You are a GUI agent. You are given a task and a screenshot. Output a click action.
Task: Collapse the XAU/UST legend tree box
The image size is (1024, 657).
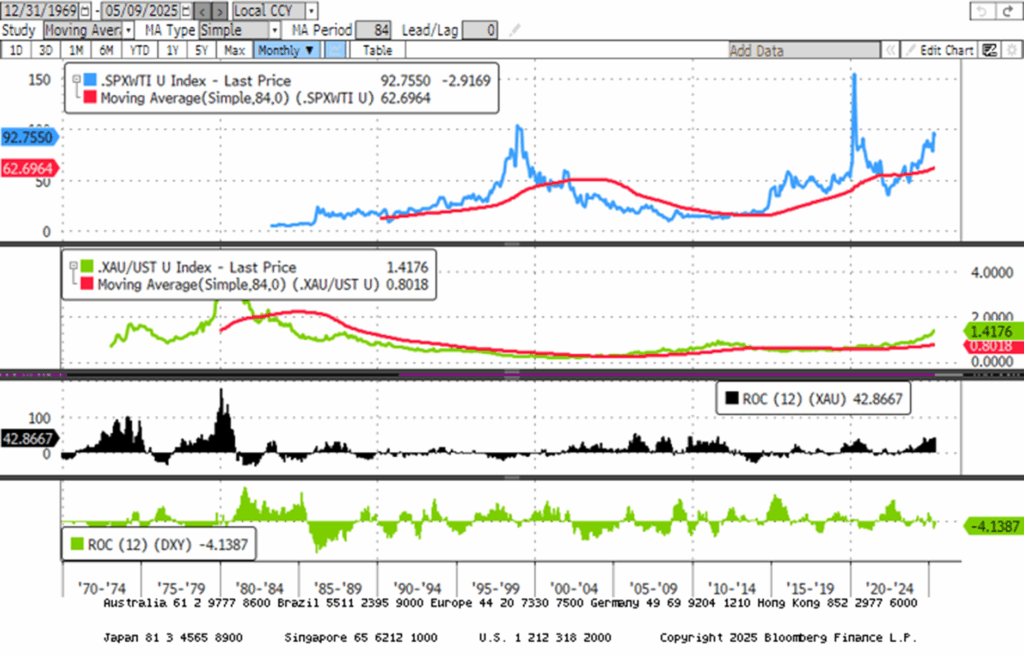click(73, 266)
